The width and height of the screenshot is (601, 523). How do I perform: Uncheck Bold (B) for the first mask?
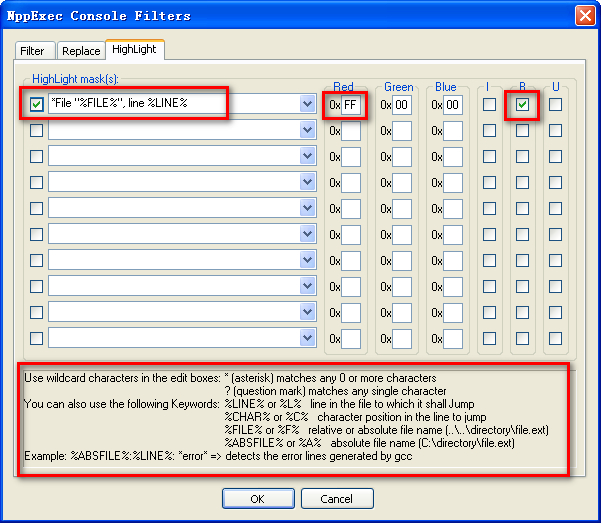[x=522, y=104]
